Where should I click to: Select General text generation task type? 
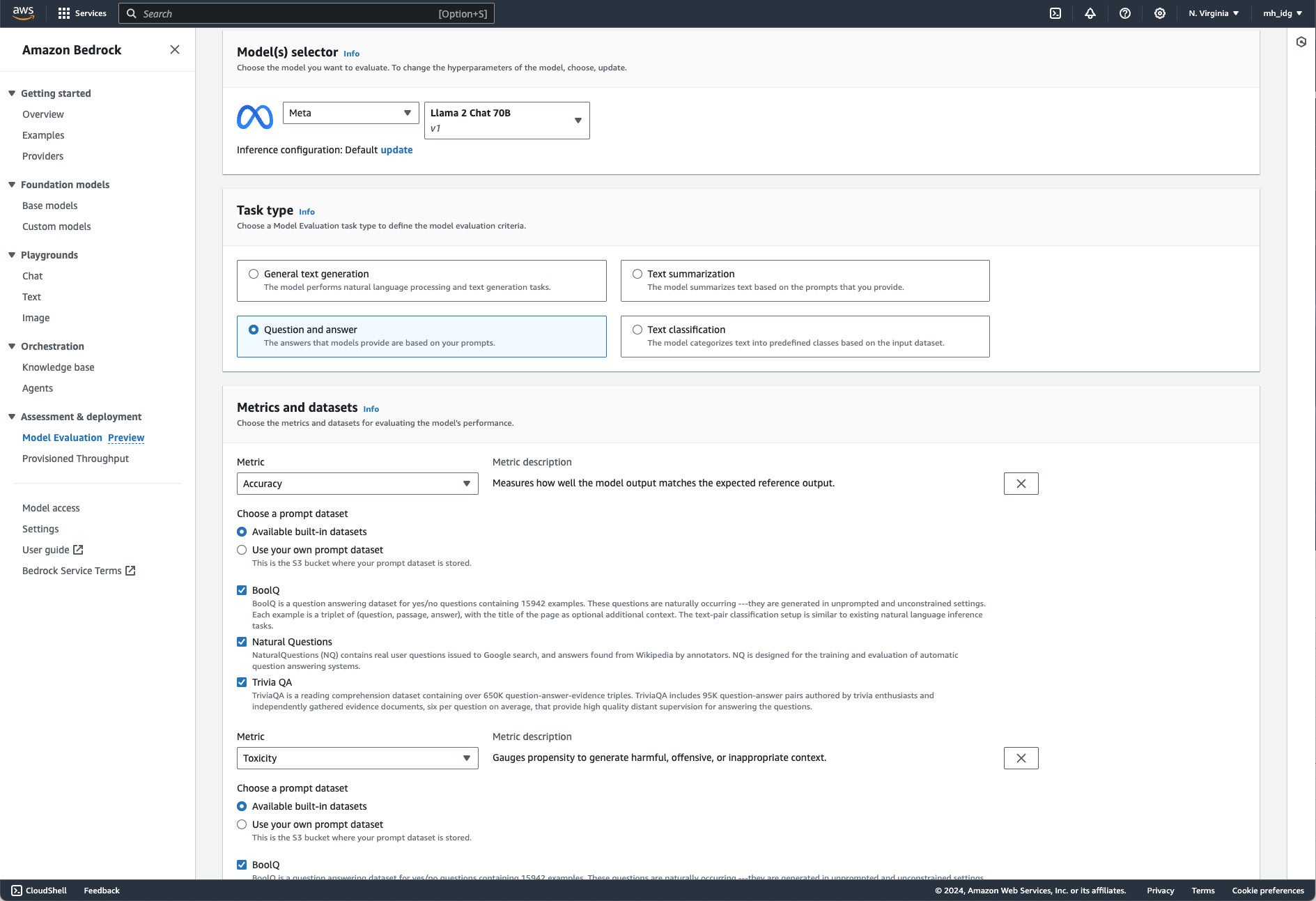click(421, 281)
